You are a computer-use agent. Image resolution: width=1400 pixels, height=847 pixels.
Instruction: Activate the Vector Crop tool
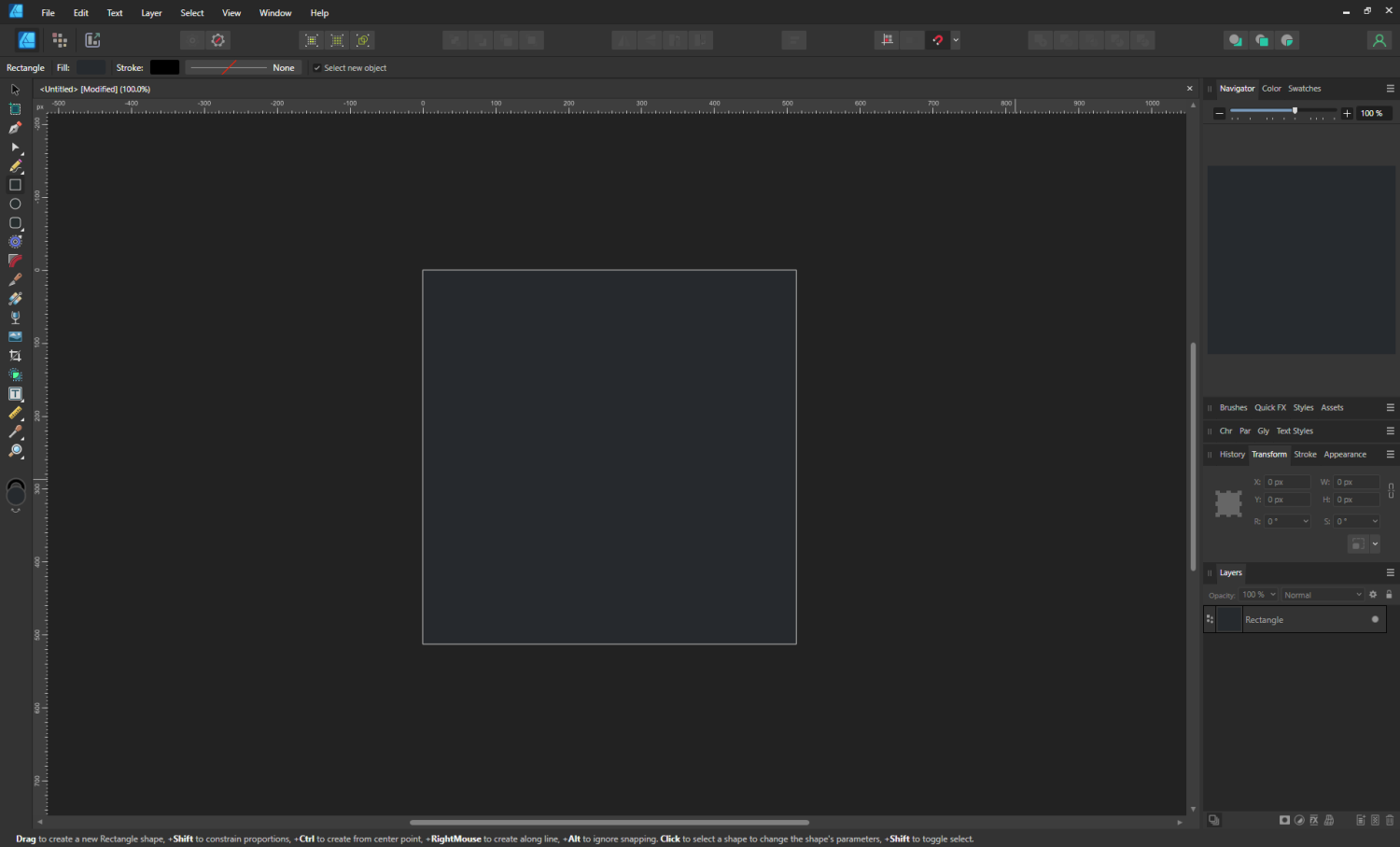[15, 355]
